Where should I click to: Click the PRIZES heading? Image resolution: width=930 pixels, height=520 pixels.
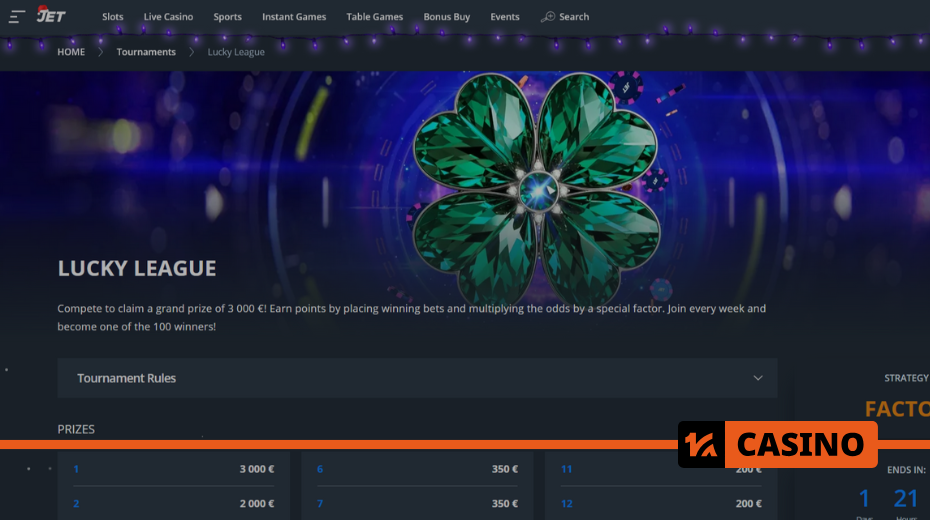point(76,429)
